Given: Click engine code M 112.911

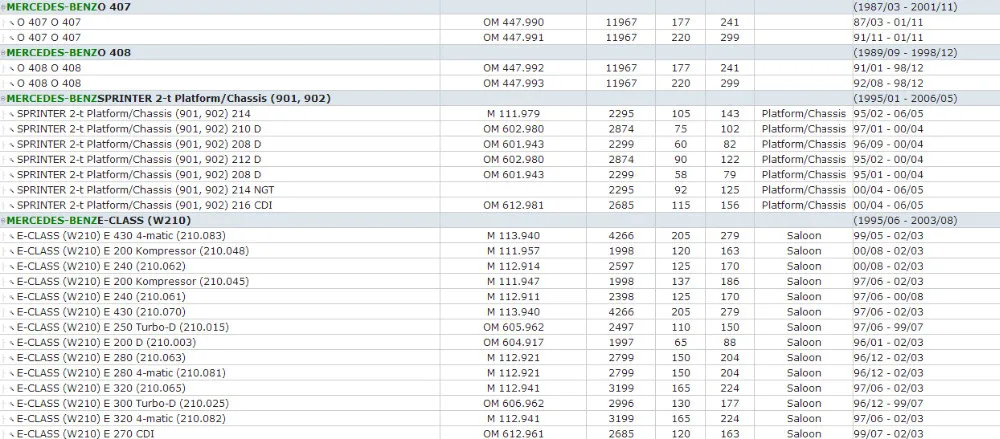Looking at the screenshot, I should tap(513, 297).
